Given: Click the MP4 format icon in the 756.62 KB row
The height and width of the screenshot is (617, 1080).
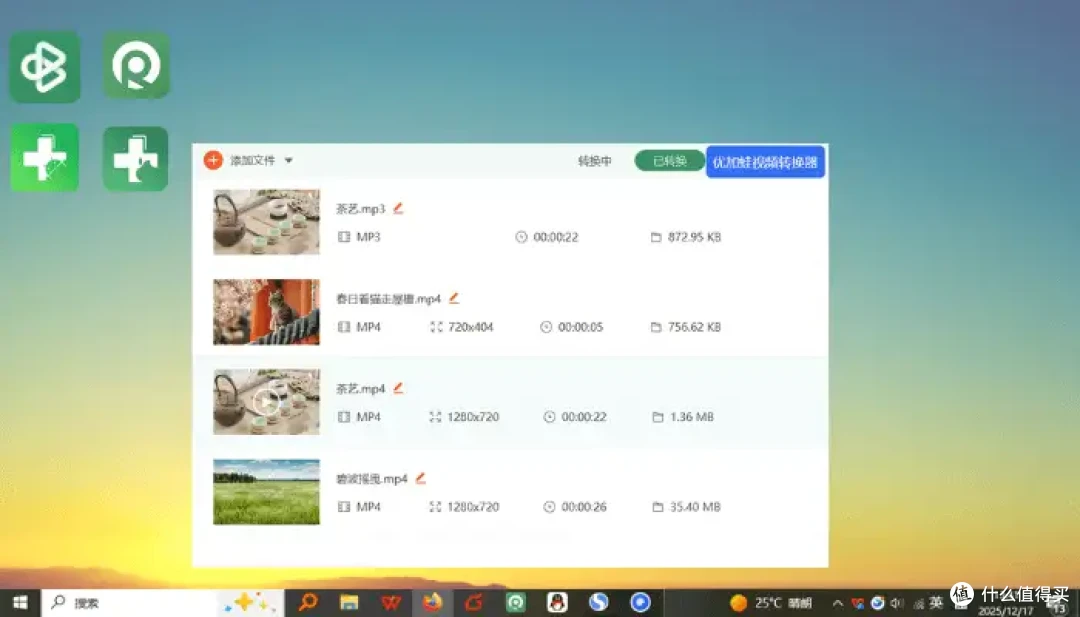Looking at the screenshot, I should [x=344, y=327].
